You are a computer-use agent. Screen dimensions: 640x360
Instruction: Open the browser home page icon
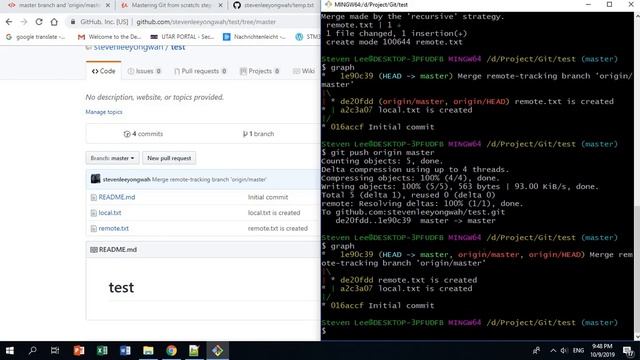[54, 22]
